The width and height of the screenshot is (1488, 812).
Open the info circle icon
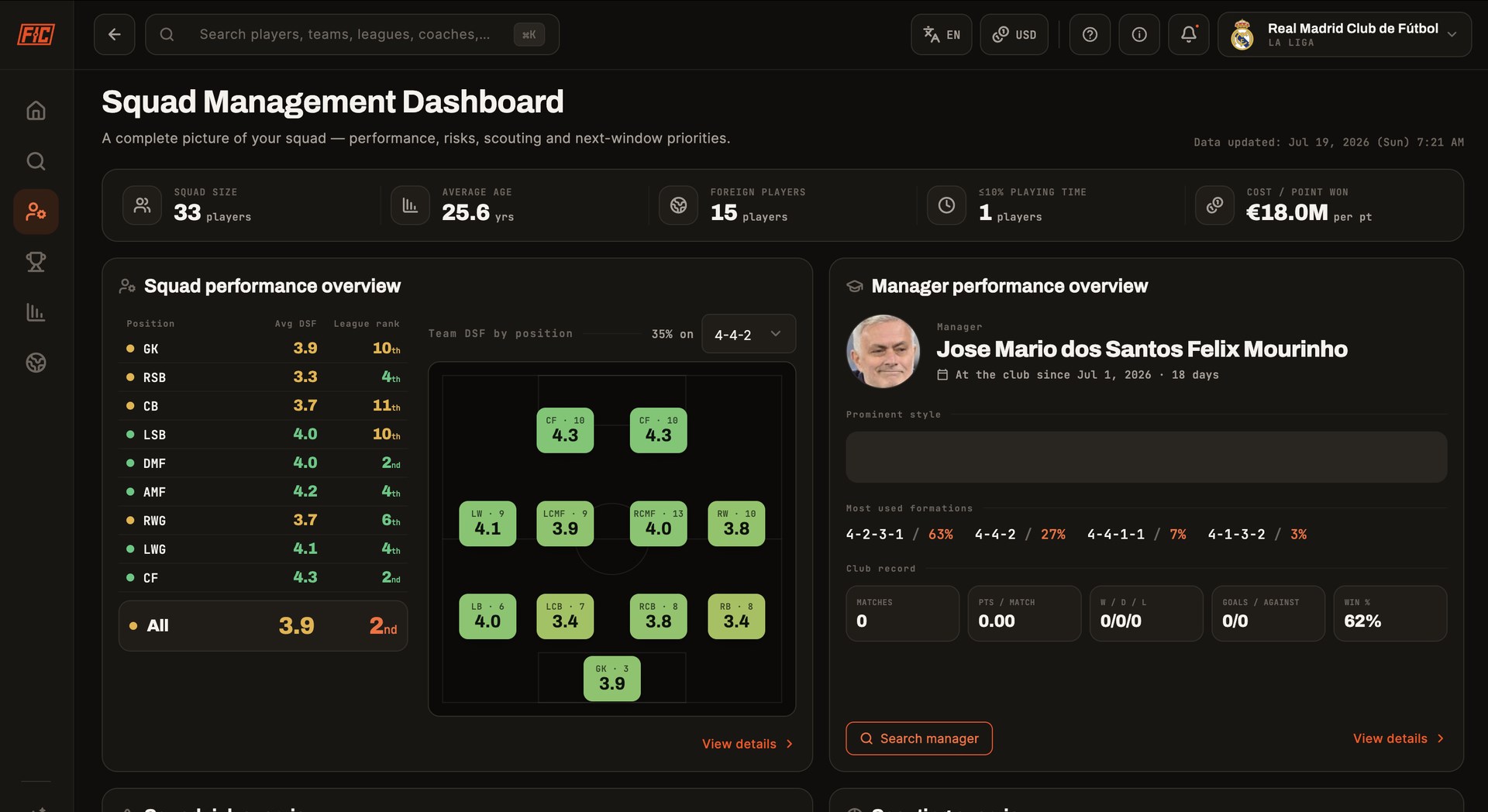pos(1139,34)
